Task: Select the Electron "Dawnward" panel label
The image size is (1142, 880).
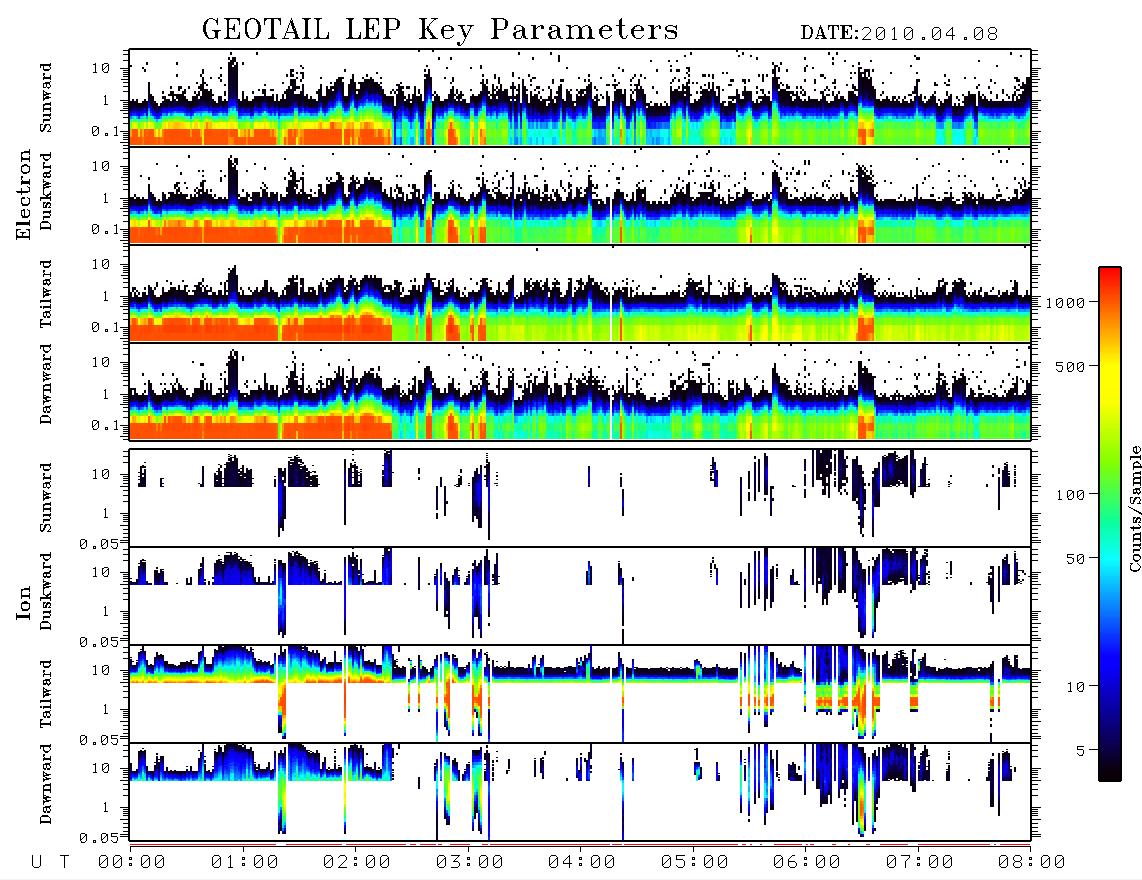Action: pyautogui.click(x=46, y=384)
